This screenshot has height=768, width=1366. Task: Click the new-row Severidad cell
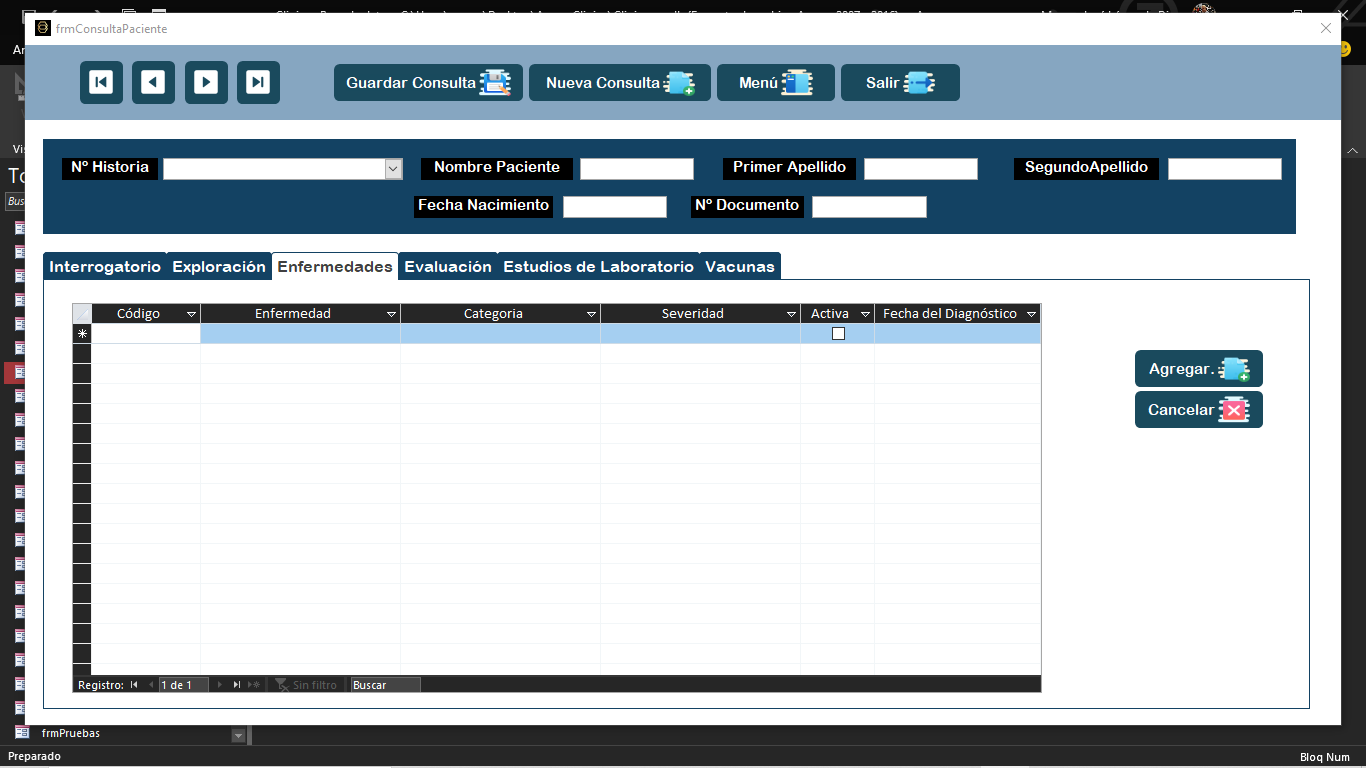coord(701,334)
